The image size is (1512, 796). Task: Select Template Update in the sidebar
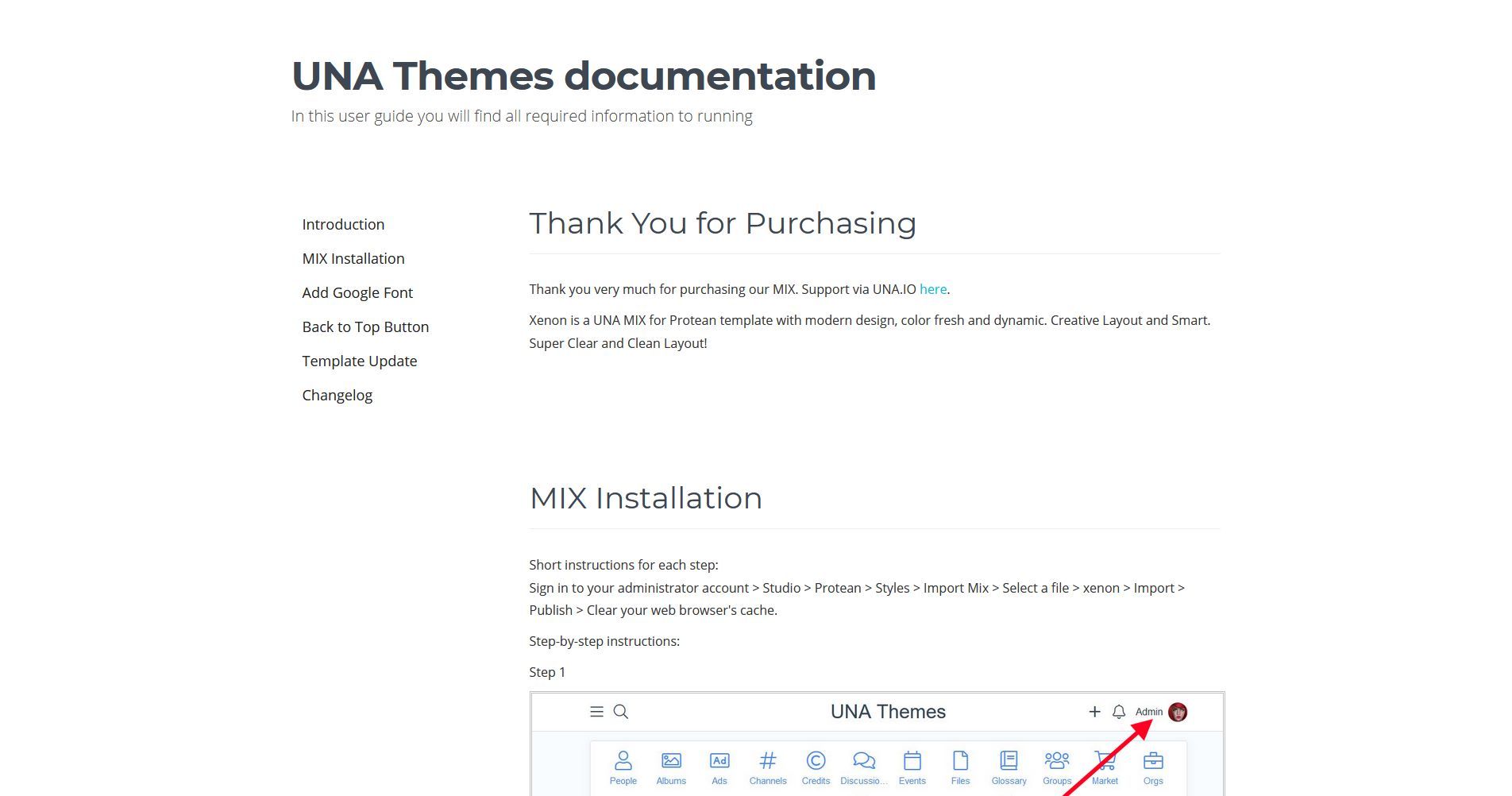click(360, 361)
